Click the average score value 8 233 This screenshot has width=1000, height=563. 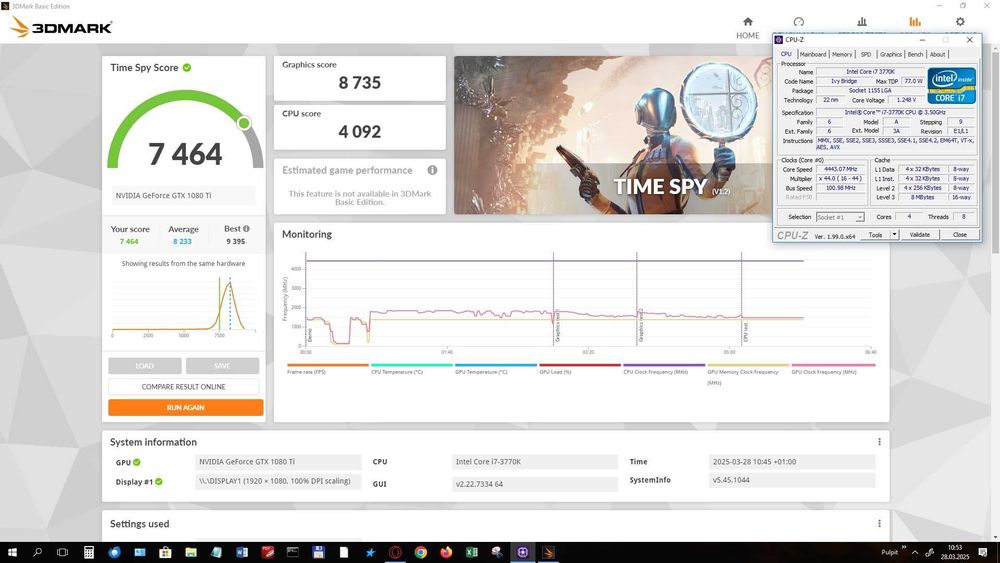[182, 242]
